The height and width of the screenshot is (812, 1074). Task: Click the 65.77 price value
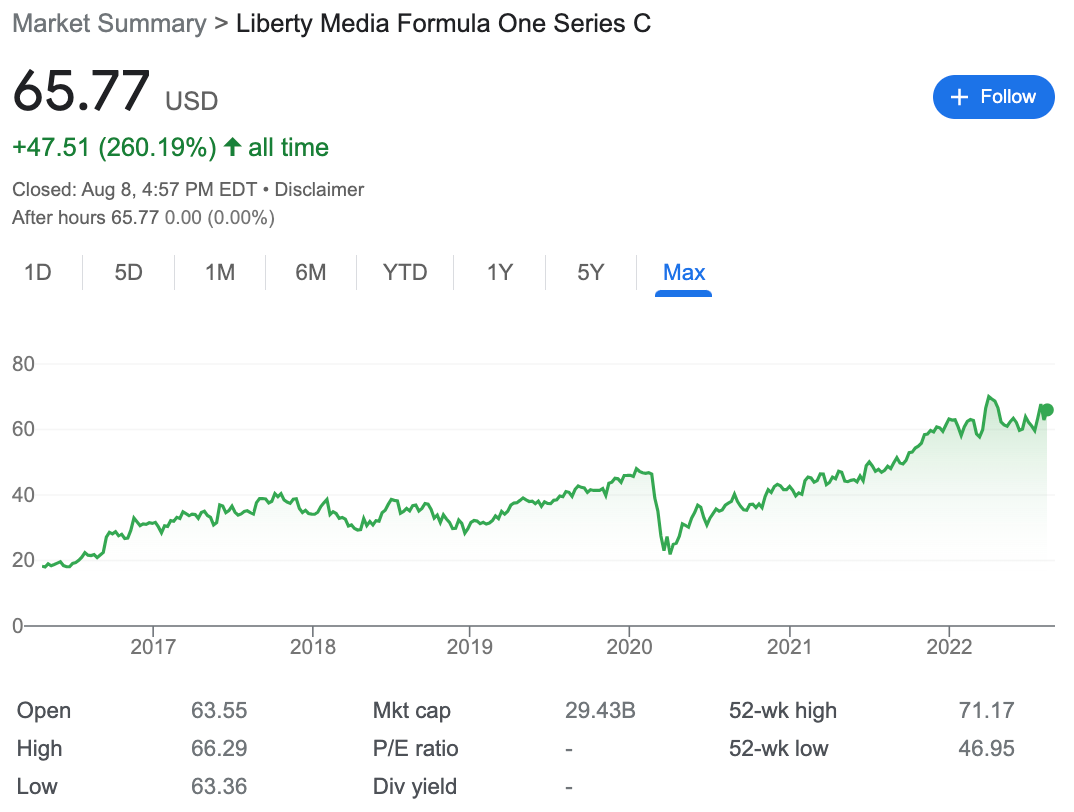[x=81, y=90]
